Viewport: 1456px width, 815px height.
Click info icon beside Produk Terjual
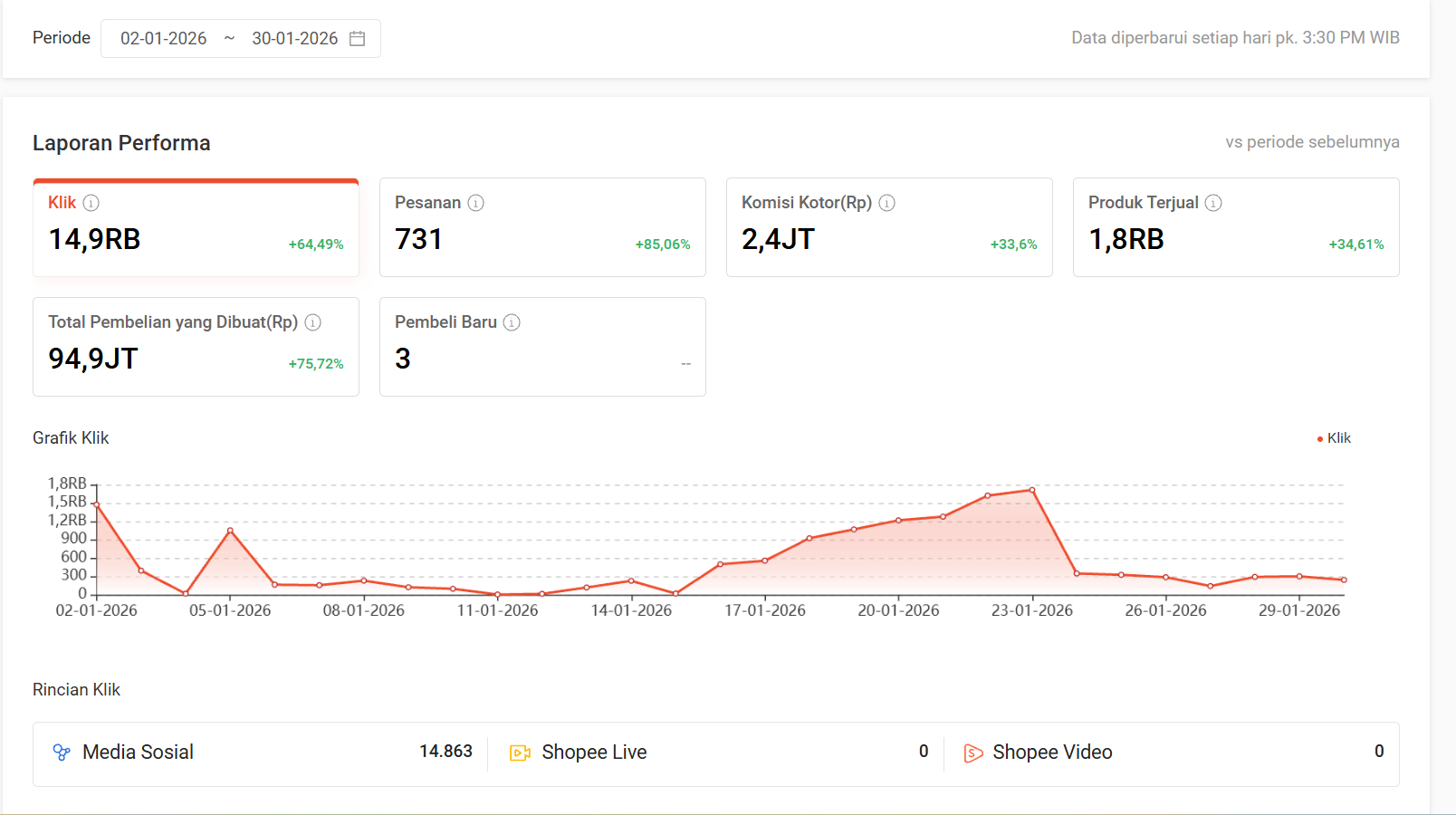pos(1213,203)
